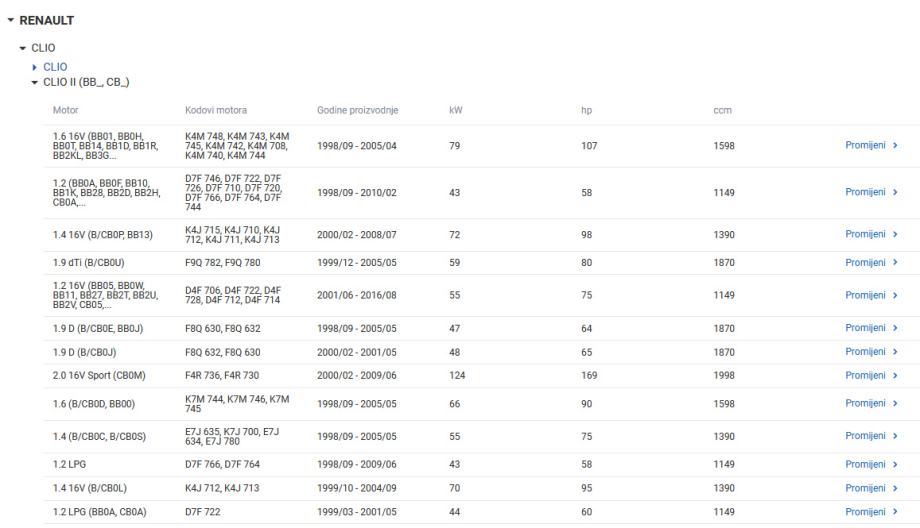Viewport: 920px width, 528px height.
Task: Collapse the CLIO model group arrow
Action: click(x=23, y=48)
